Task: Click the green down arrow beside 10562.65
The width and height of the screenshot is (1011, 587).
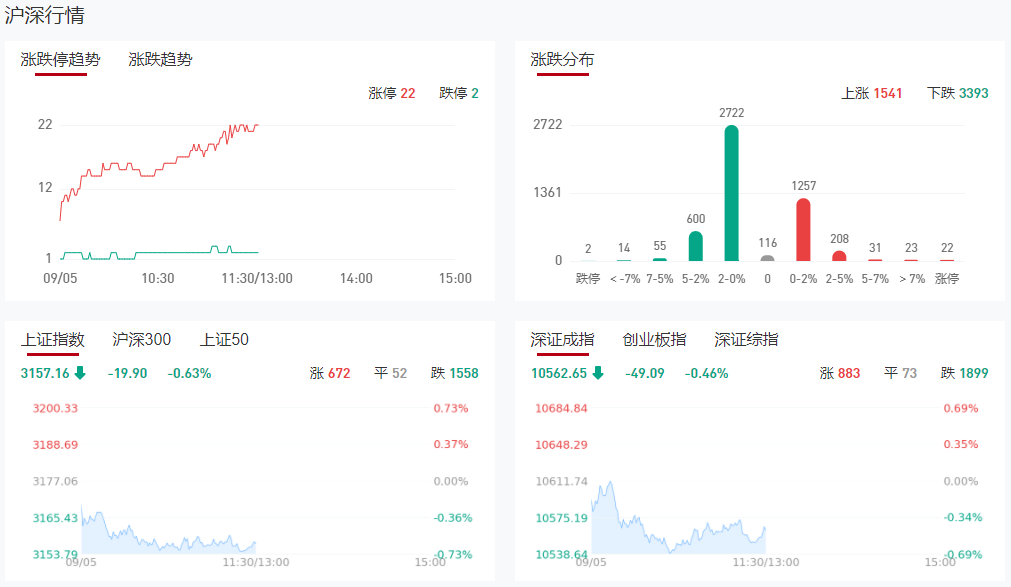Action: 598,373
